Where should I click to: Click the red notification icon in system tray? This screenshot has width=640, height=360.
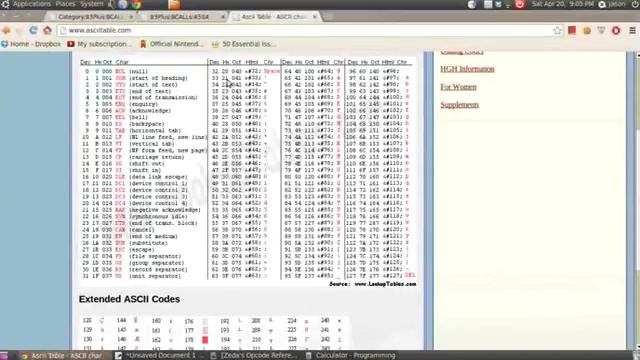pyautogui.click(x=520, y=4)
